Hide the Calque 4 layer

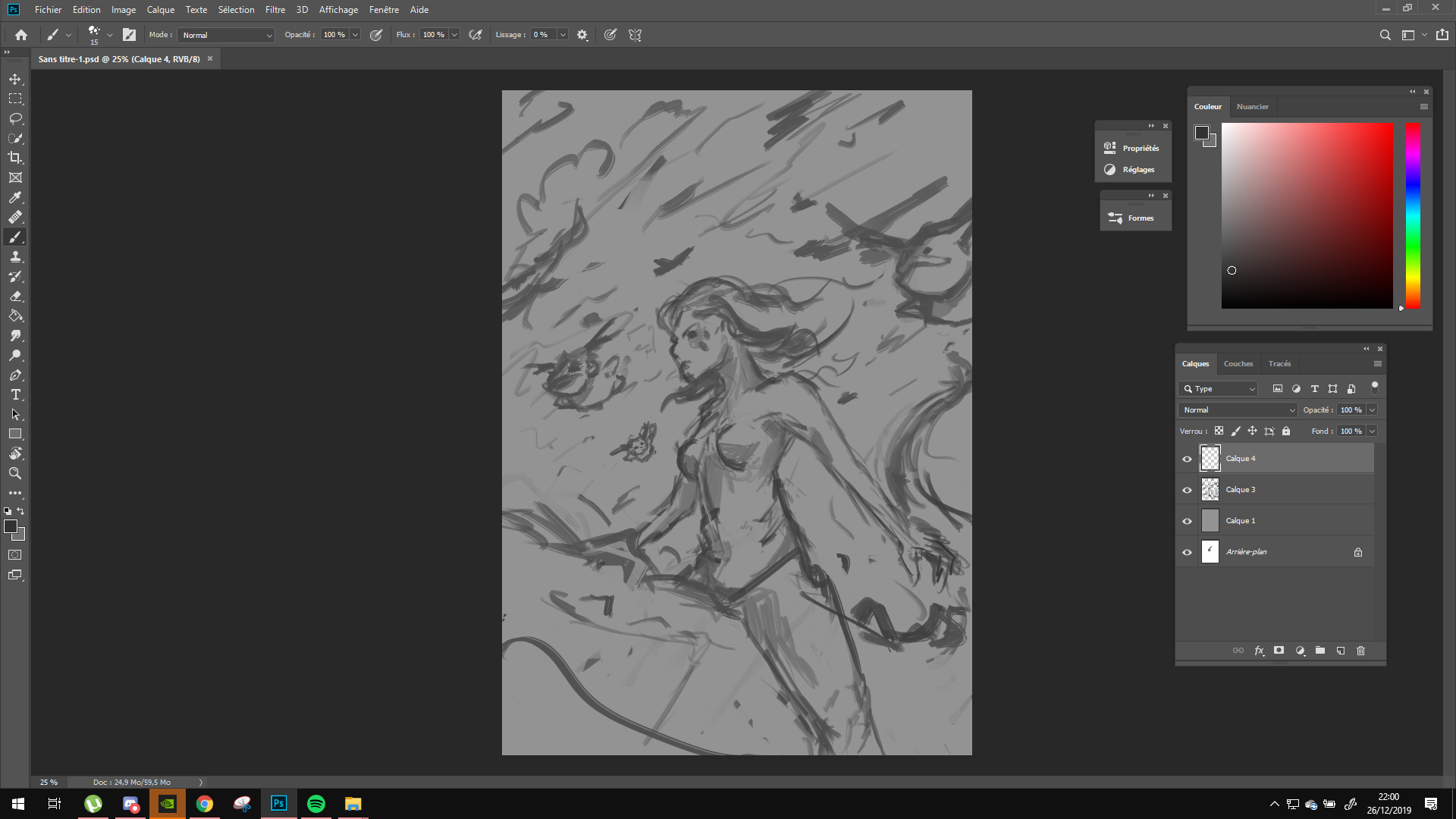1187,459
